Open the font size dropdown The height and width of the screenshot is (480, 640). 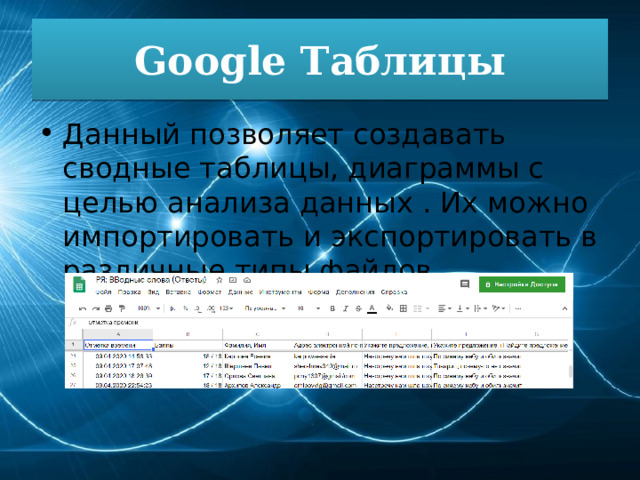[x=308, y=309]
